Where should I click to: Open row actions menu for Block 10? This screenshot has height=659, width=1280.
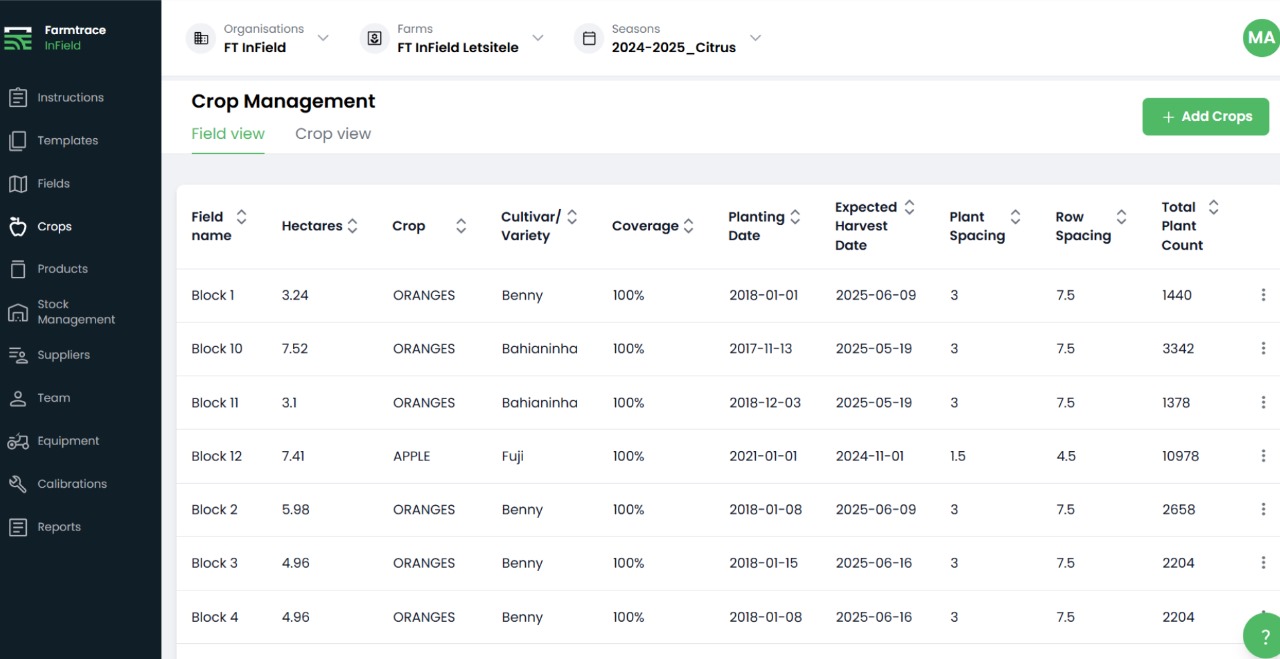click(x=1263, y=349)
